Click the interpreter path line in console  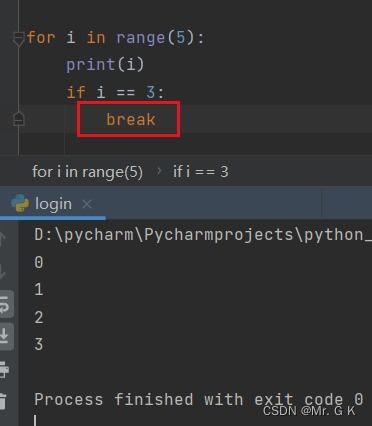click(203, 235)
